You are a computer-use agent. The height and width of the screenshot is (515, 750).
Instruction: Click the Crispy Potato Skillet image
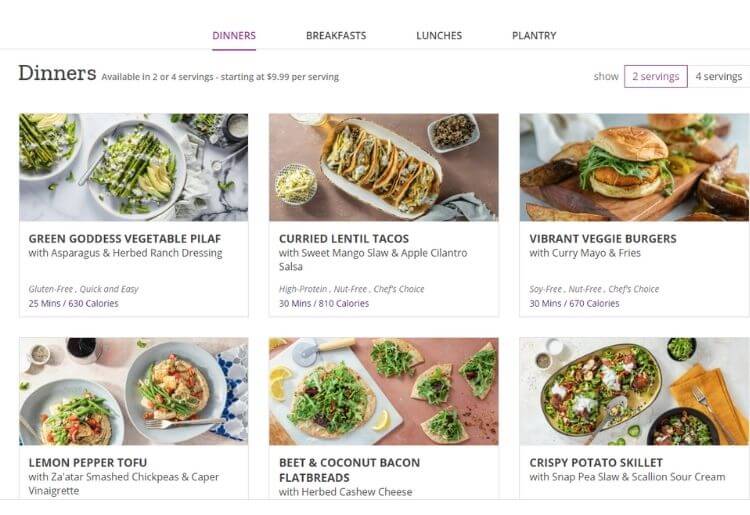pyautogui.click(x=634, y=391)
